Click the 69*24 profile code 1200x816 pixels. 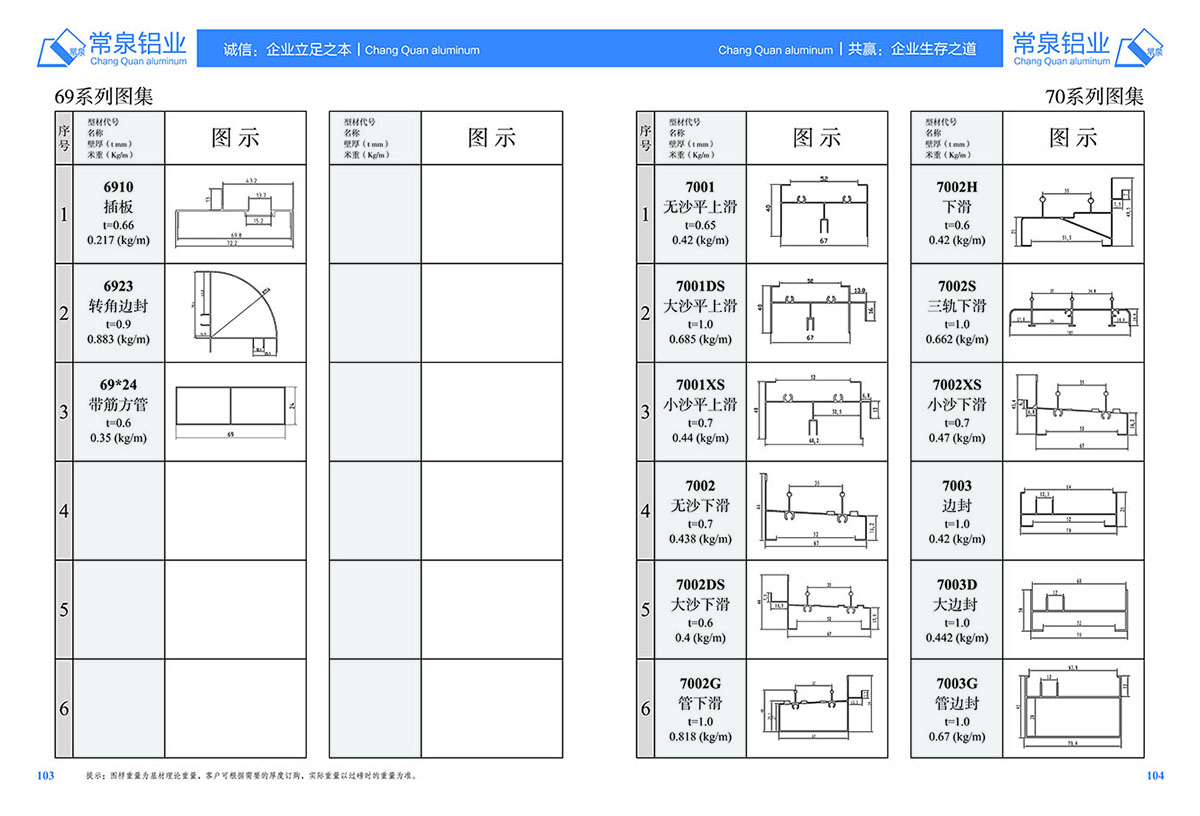click(118, 385)
